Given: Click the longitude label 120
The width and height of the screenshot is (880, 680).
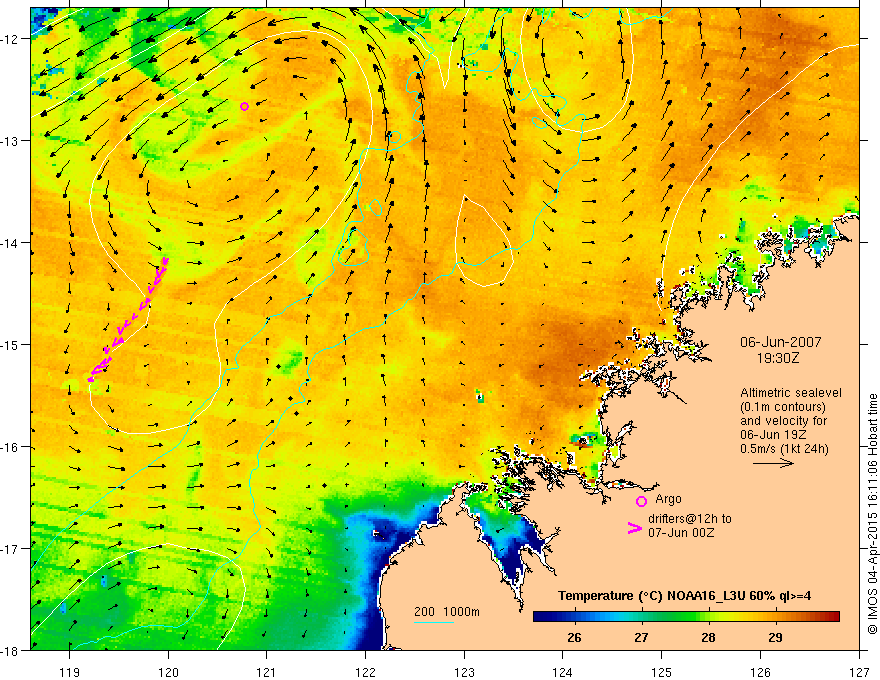Looking at the screenshot, I should click(x=168, y=672).
